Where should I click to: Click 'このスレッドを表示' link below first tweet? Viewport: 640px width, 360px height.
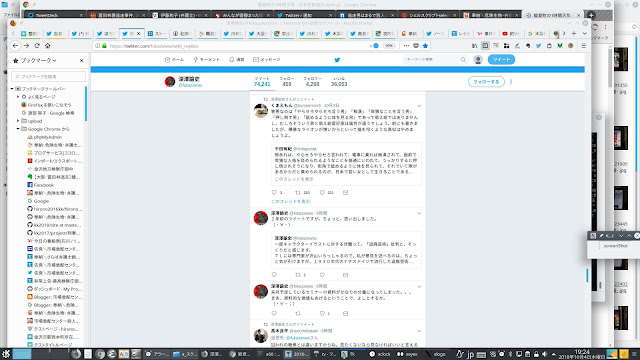(291, 201)
